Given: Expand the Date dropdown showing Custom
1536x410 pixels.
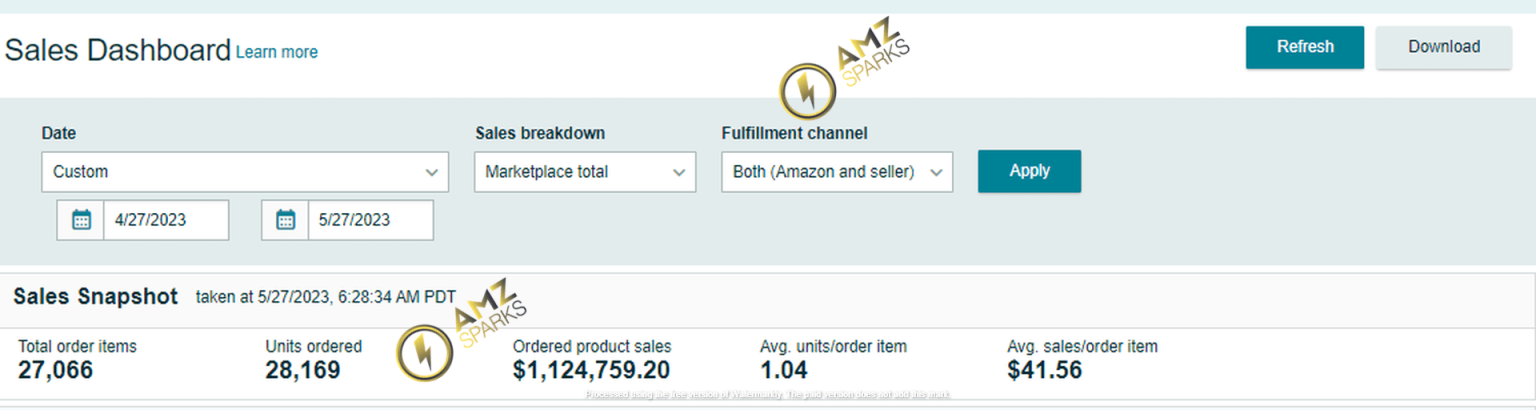Looking at the screenshot, I should click(x=245, y=172).
